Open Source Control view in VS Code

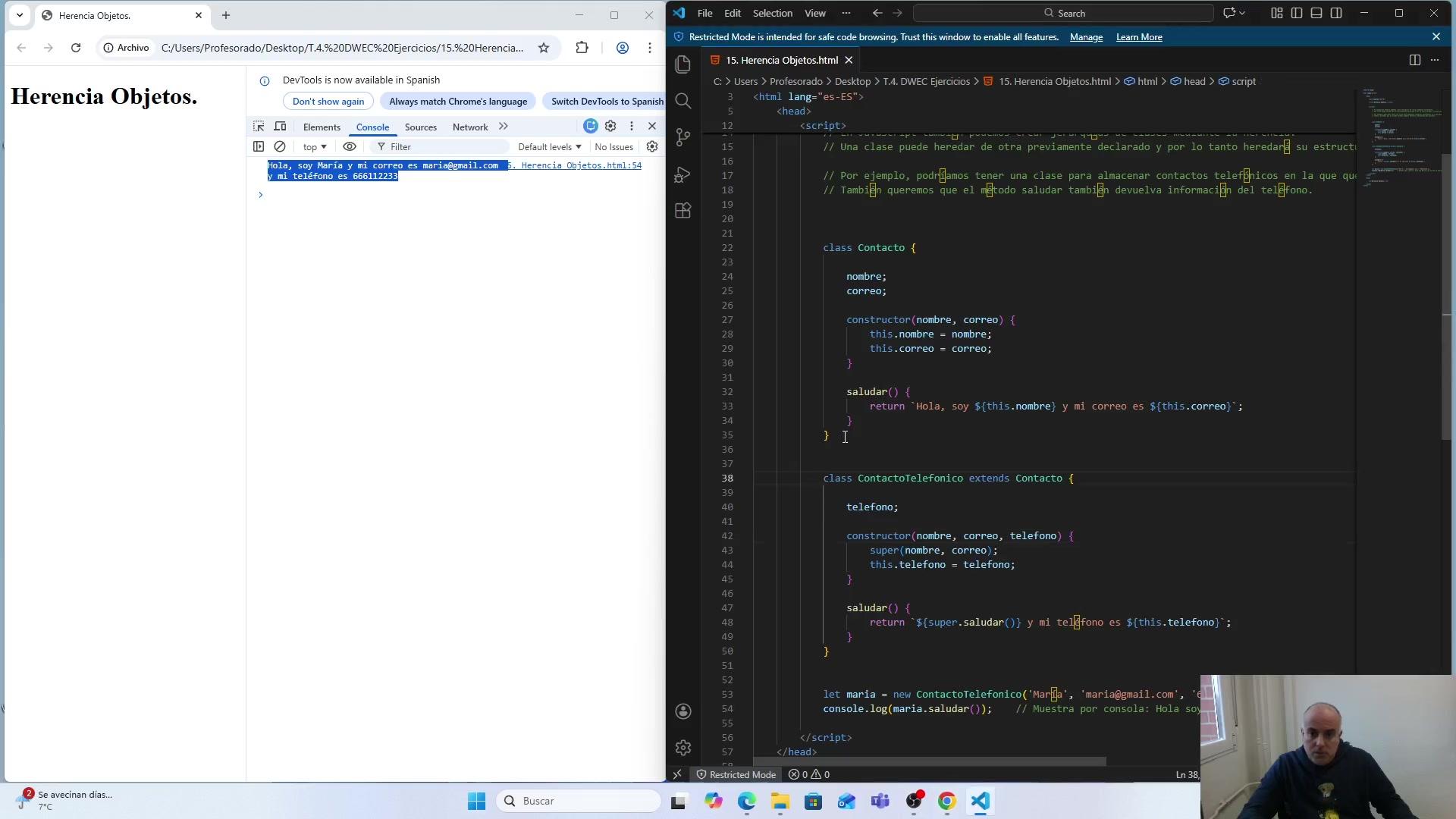coord(683,137)
